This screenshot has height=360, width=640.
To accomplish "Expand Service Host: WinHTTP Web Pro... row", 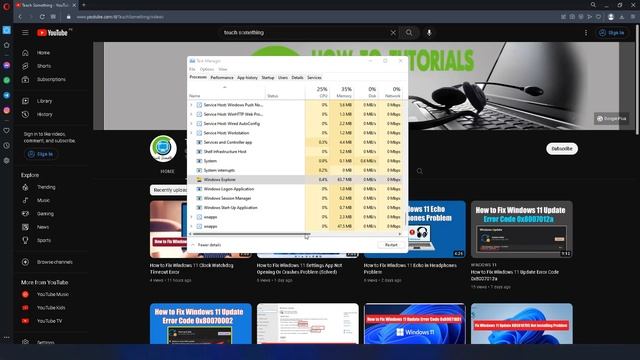I will point(191,114).
